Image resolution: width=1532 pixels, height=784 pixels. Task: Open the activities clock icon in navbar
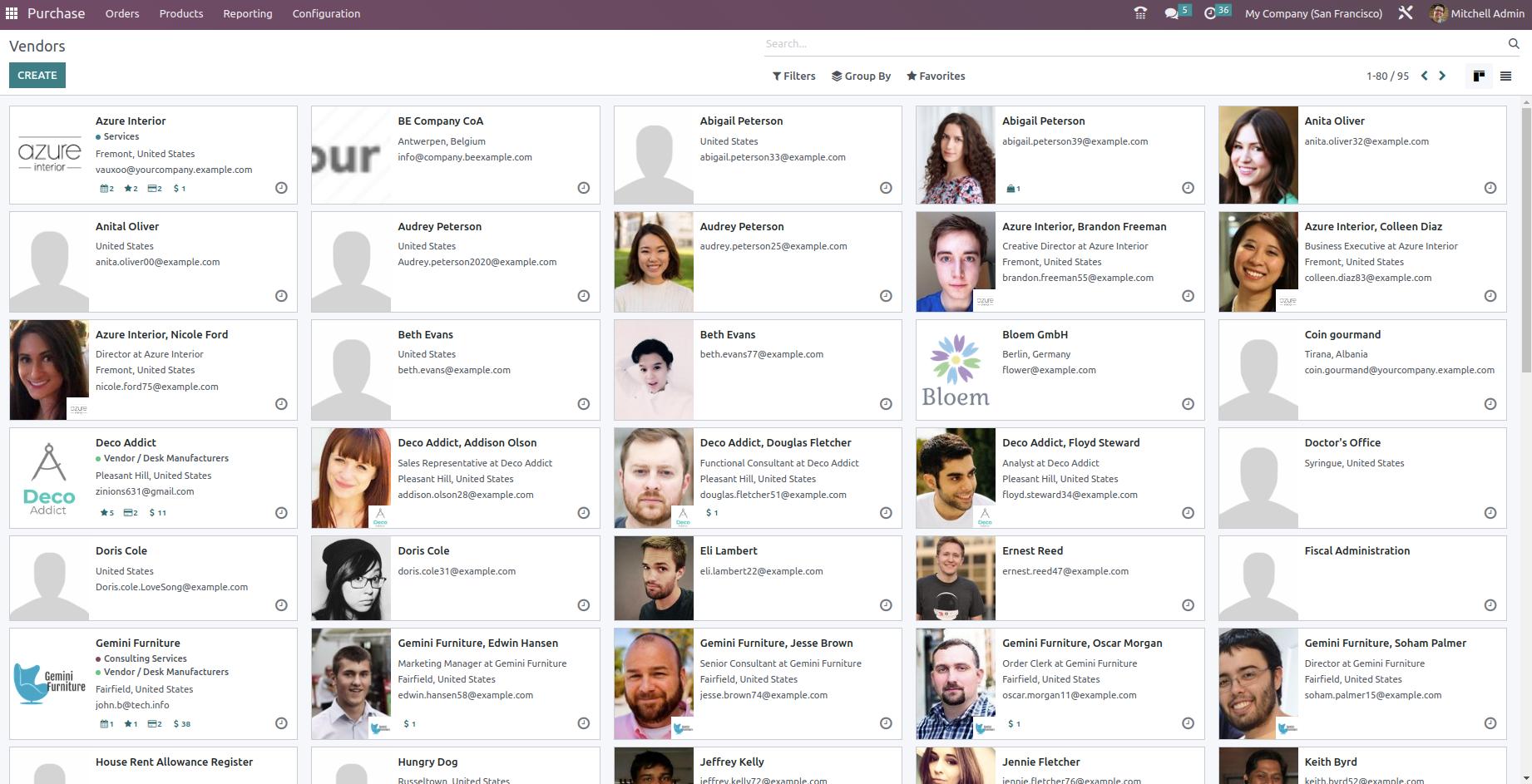coord(1210,13)
